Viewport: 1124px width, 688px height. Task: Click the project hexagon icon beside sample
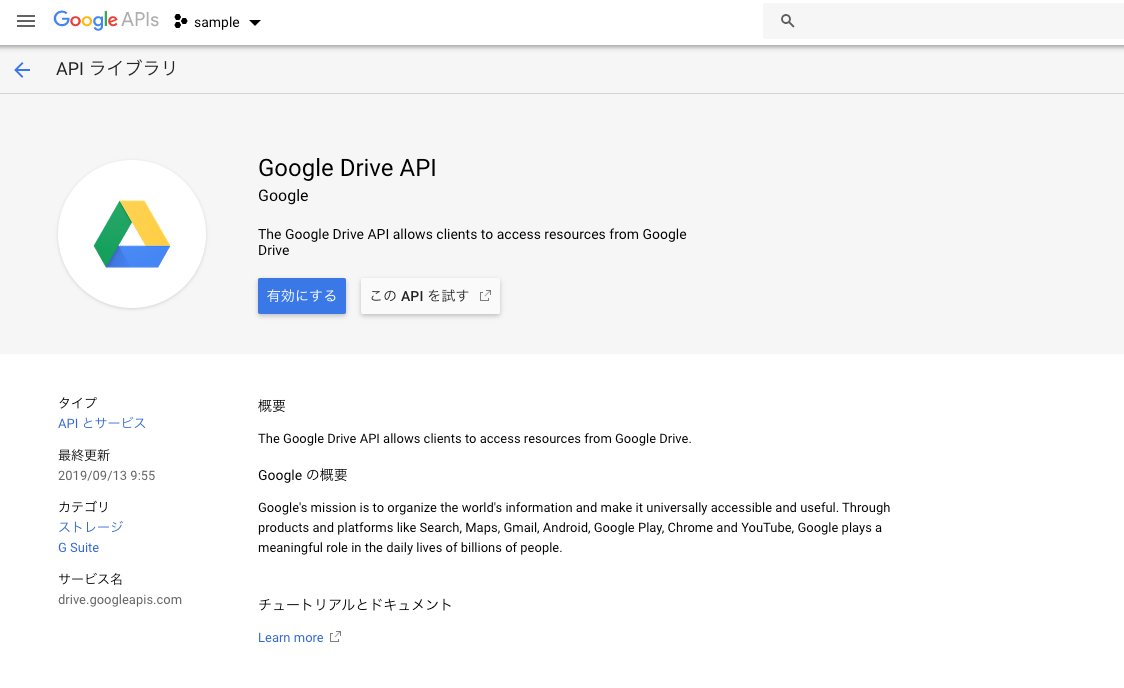(x=181, y=22)
